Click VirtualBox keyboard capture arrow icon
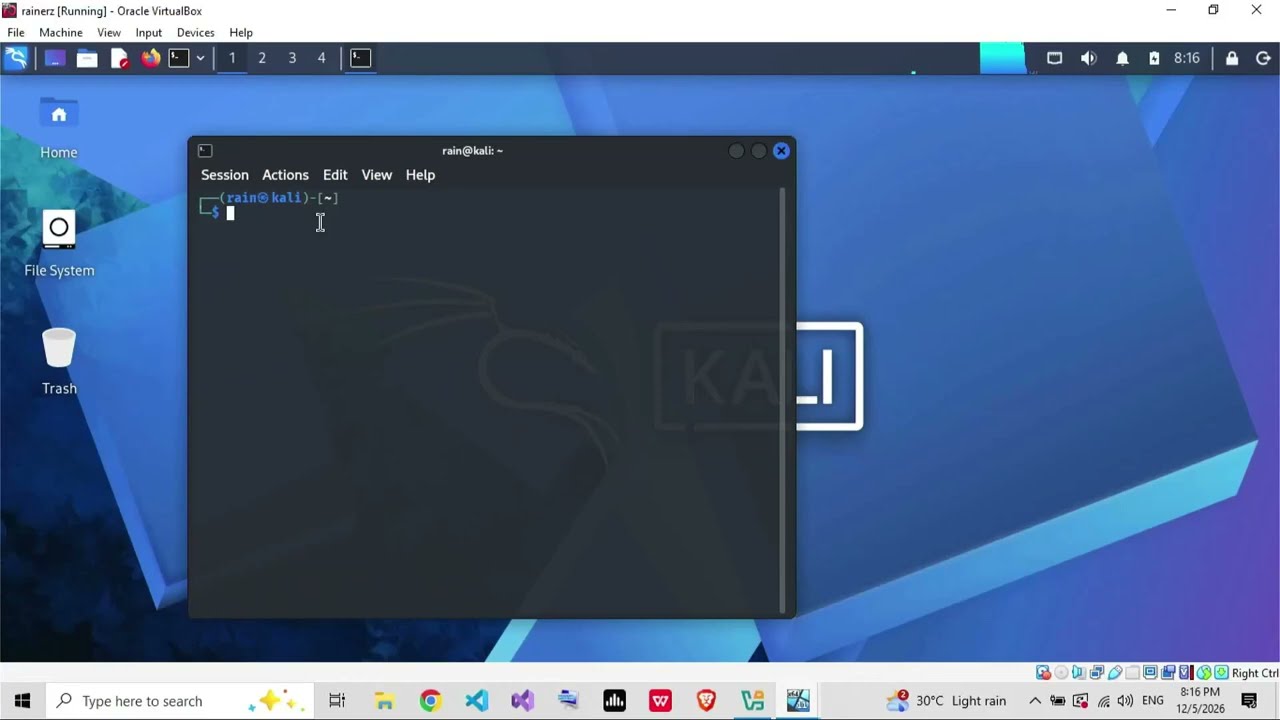 coord(1221,673)
